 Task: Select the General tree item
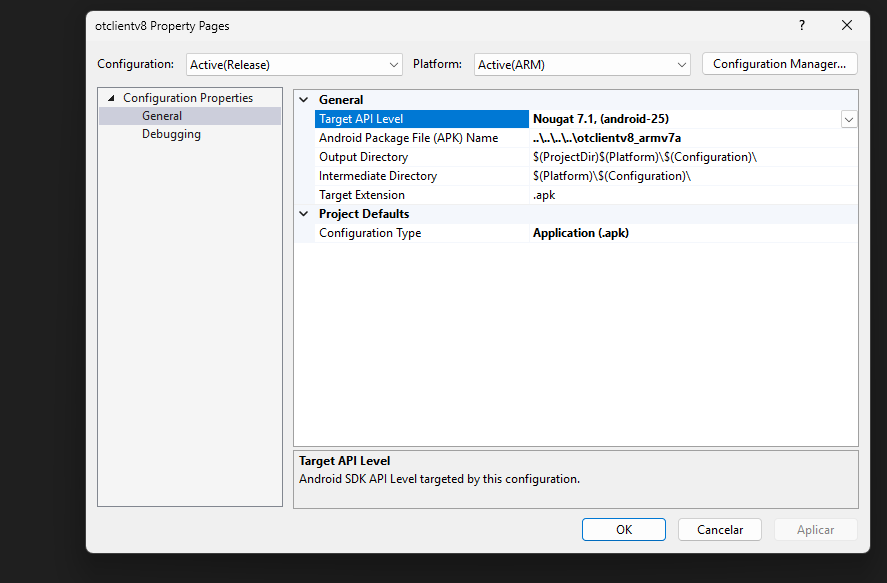162,116
